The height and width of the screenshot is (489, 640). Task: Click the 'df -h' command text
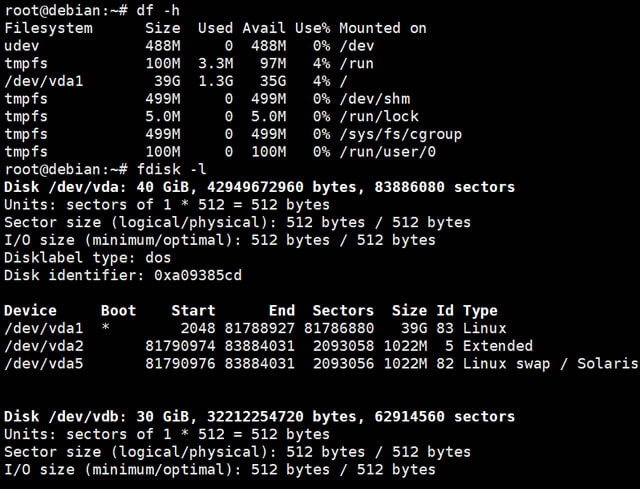pyautogui.click(x=158, y=10)
